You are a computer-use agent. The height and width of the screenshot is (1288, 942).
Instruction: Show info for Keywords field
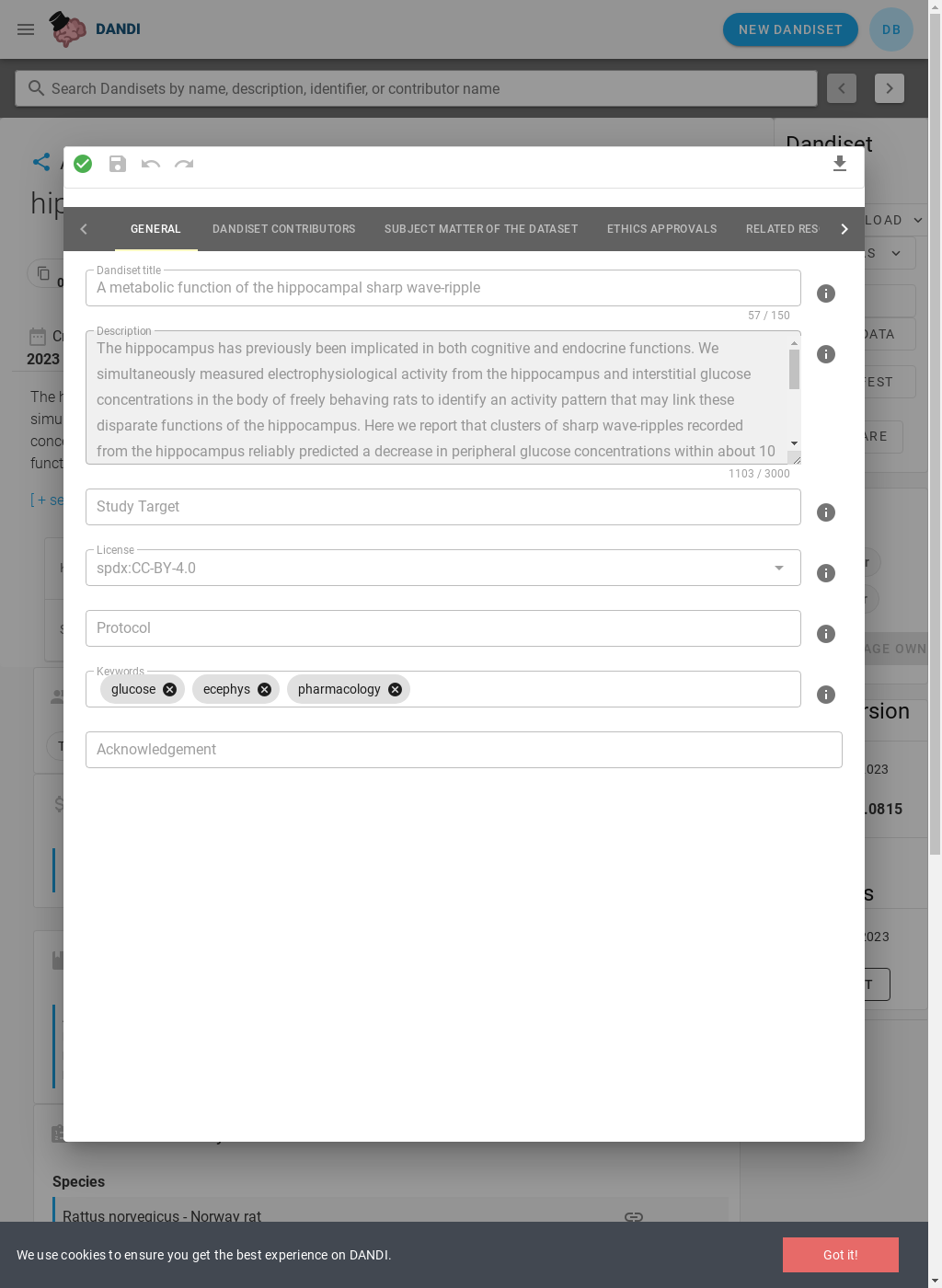click(826, 695)
